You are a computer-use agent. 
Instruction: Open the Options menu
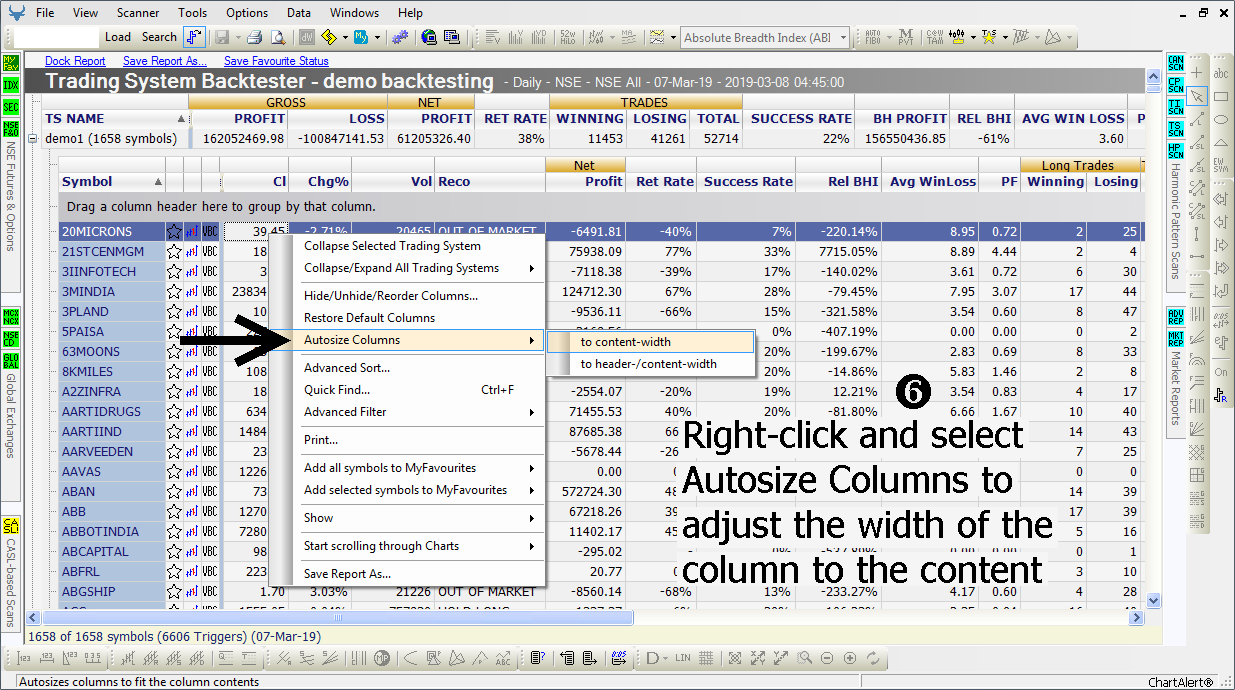tap(247, 13)
